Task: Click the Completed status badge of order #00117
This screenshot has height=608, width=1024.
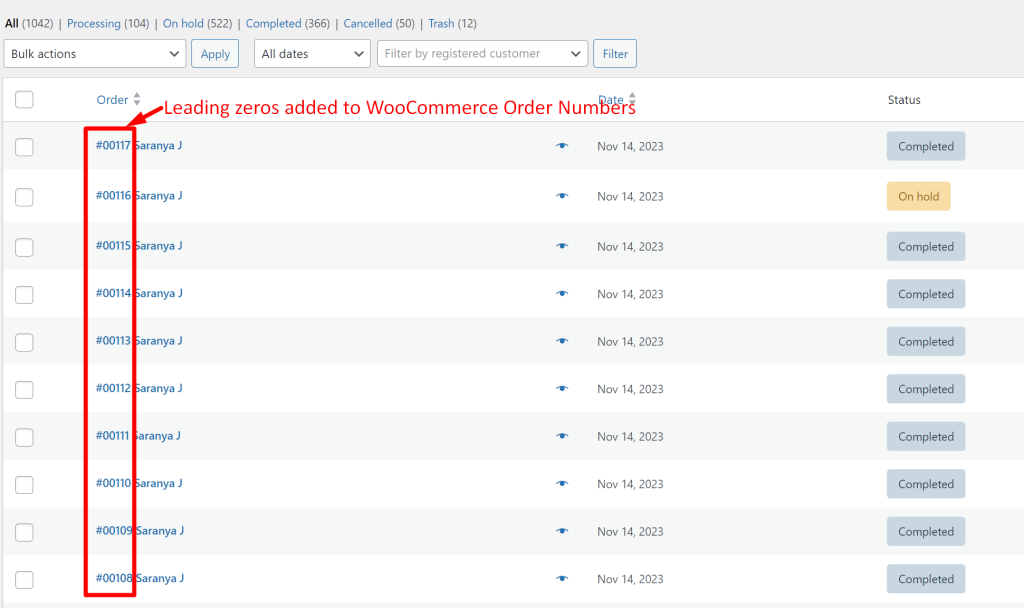Action: 925,146
